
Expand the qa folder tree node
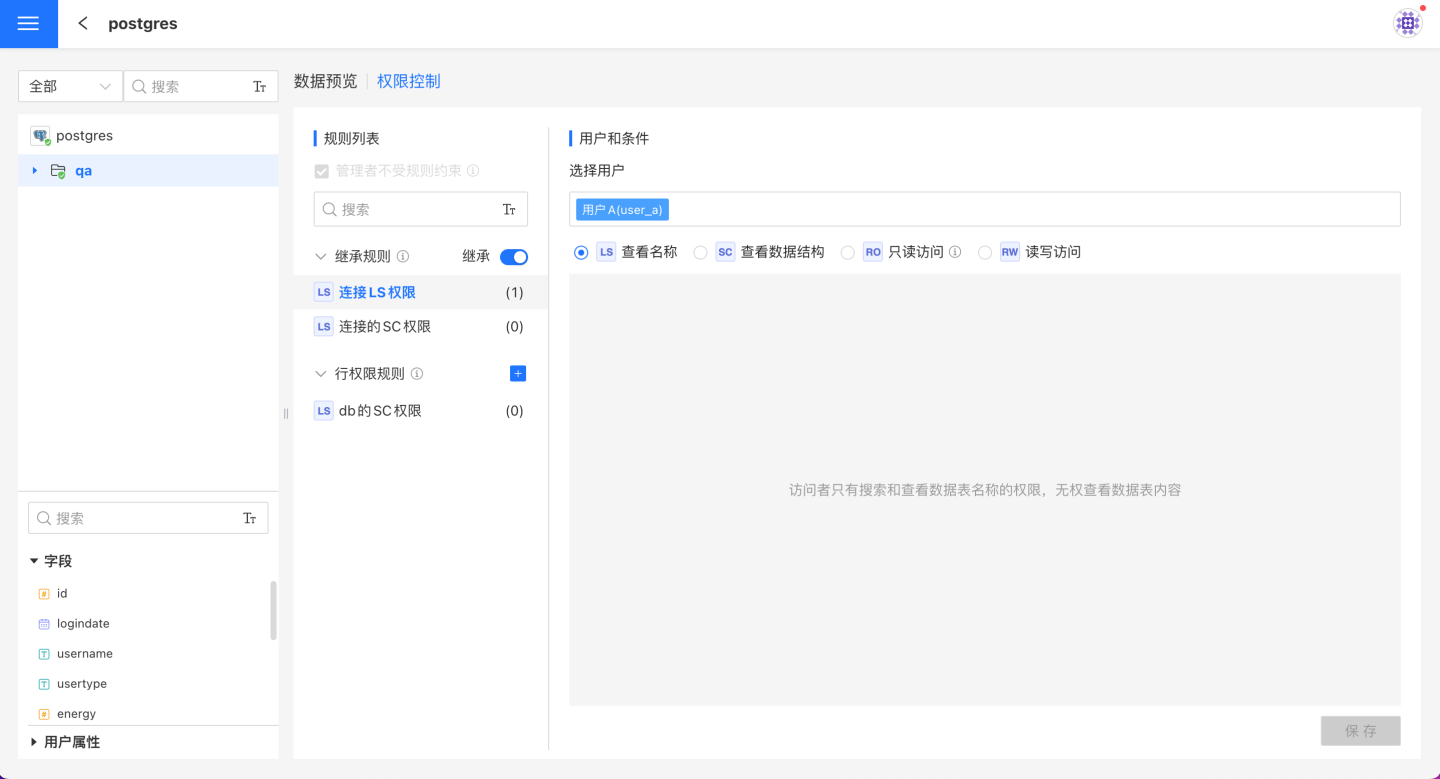(35, 171)
